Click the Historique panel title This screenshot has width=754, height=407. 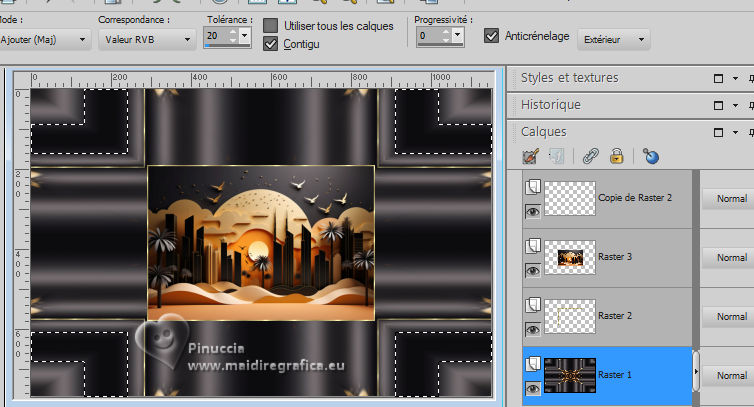[x=551, y=105]
